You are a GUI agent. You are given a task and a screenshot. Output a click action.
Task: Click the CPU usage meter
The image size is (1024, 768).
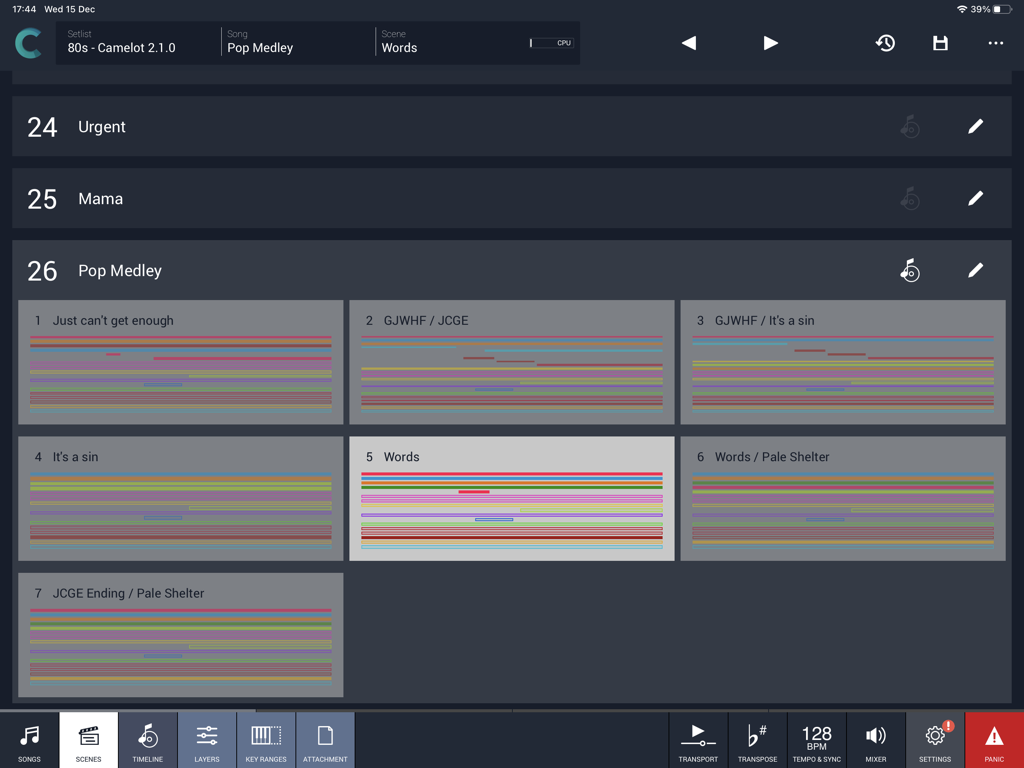pyautogui.click(x=544, y=43)
